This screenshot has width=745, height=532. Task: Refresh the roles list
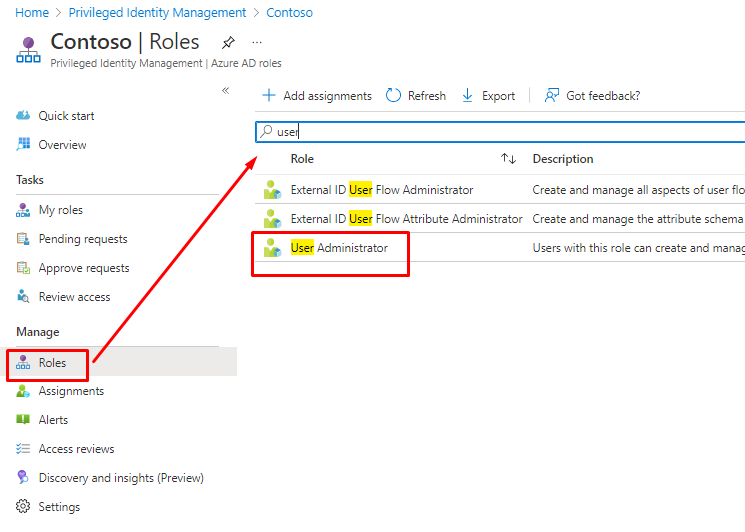[x=416, y=96]
